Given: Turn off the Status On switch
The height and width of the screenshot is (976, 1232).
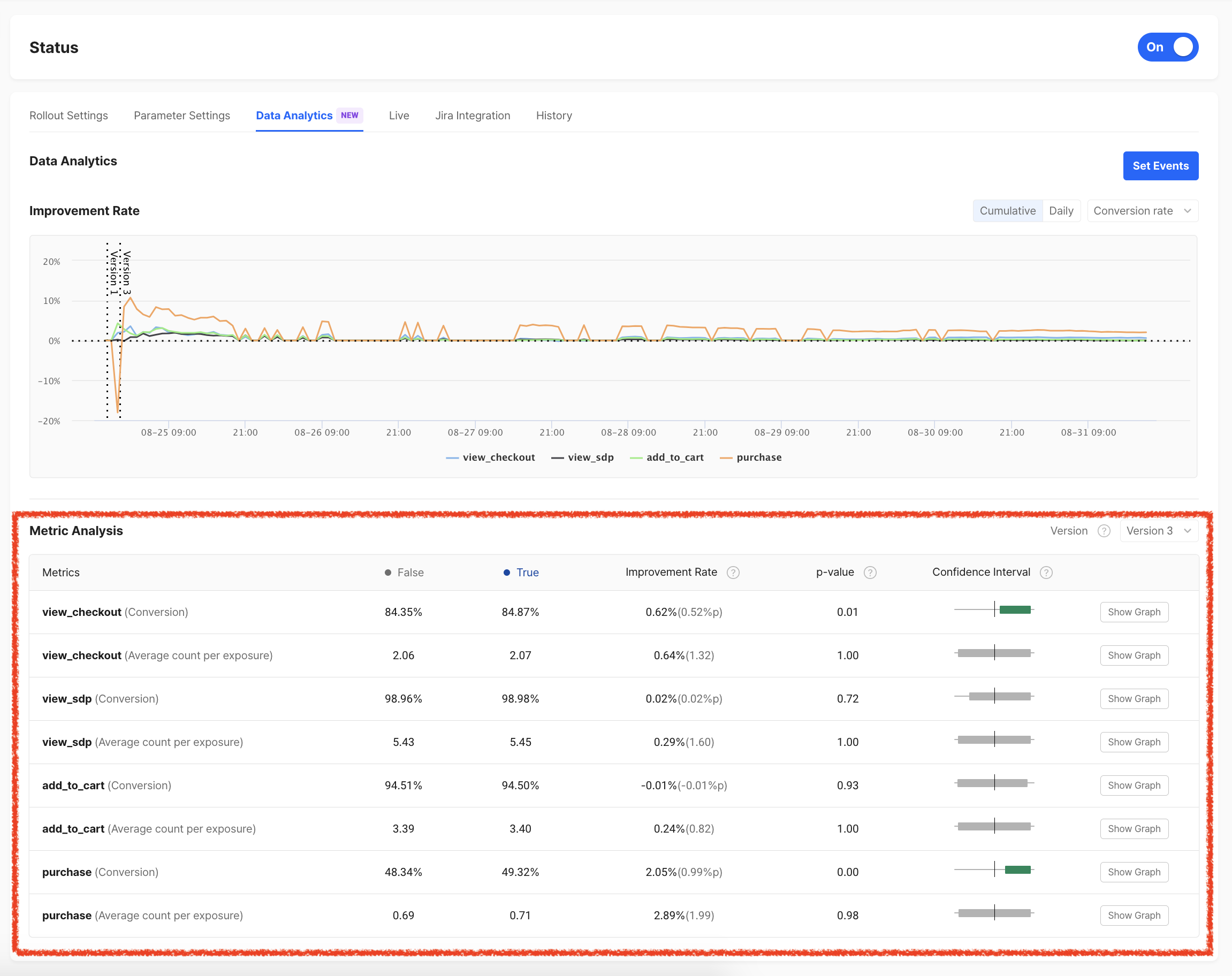Looking at the screenshot, I should 1167,48.
